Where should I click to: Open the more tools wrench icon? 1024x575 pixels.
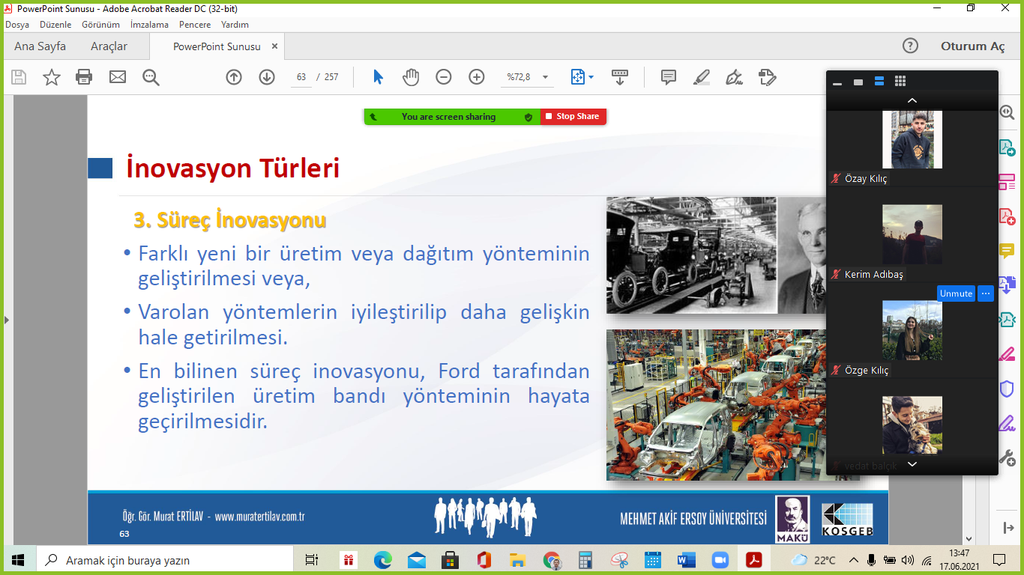coord(1007,457)
